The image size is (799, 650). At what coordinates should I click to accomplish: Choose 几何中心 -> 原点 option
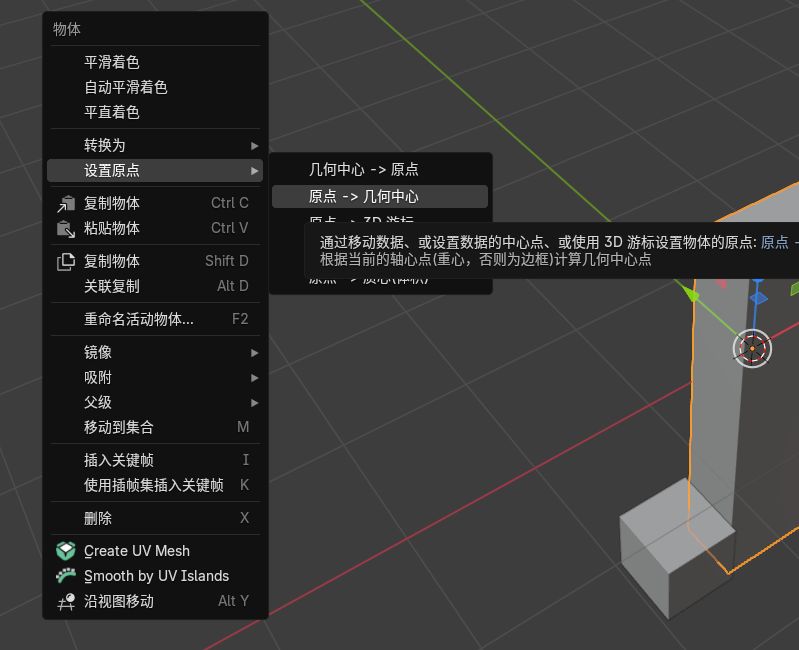point(380,169)
